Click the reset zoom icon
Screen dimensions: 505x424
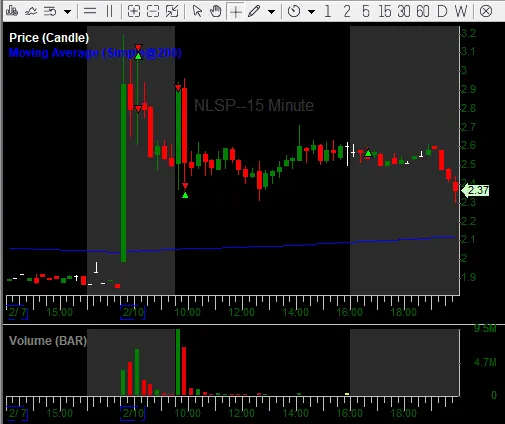(x=172, y=11)
